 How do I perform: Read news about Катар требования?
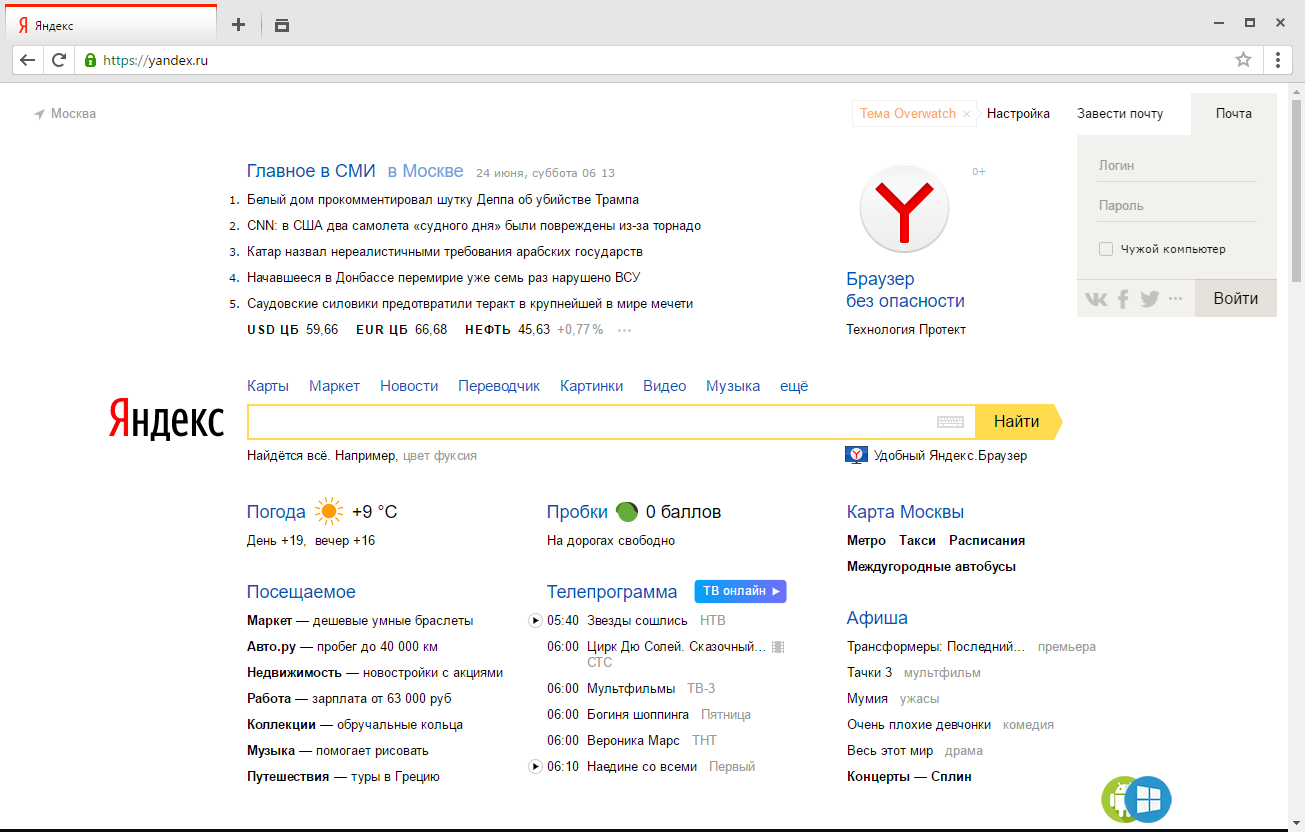pos(445,252)
